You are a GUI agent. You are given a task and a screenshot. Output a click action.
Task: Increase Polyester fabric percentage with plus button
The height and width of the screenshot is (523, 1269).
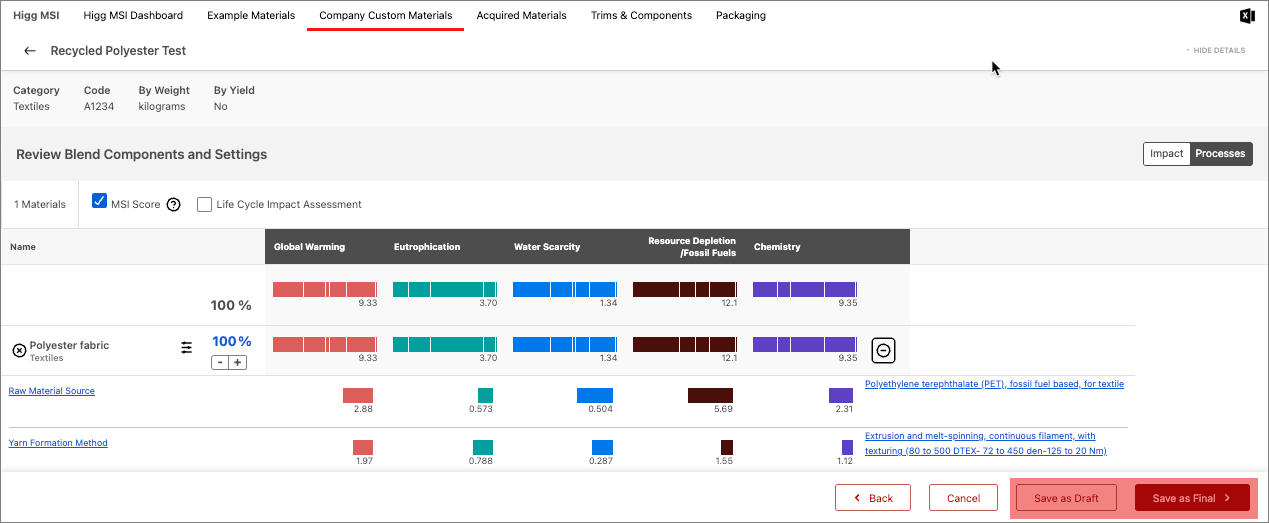click(x=238, y=362)
